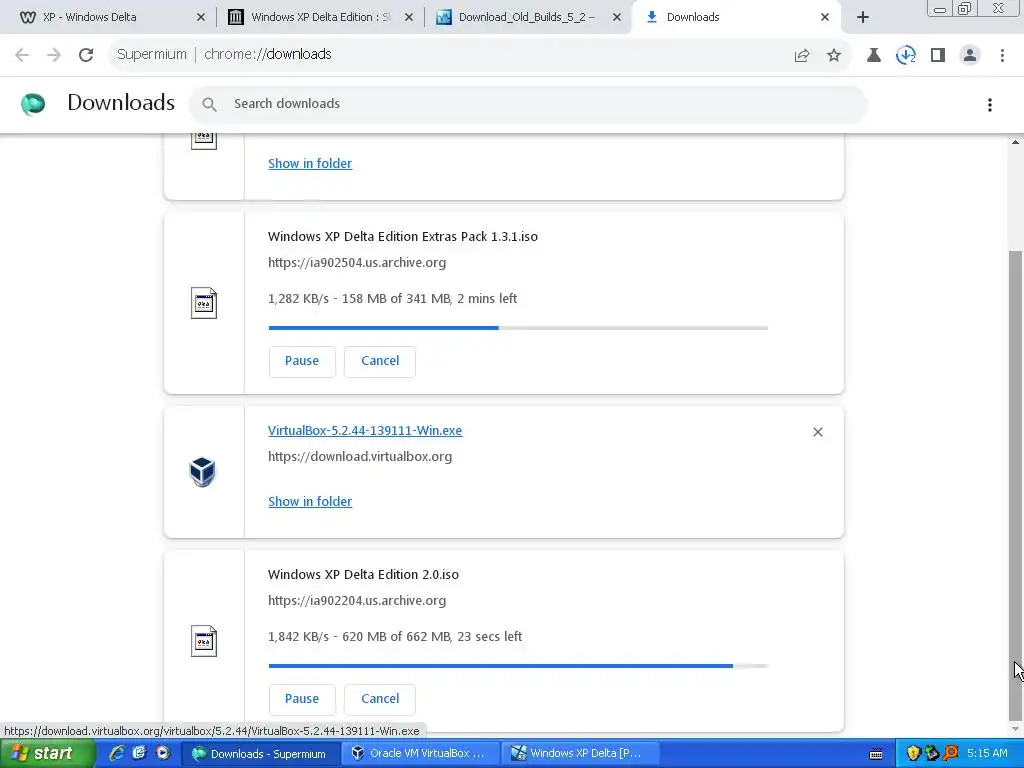This screenshot has width=1024, height=768.
Task: Click the on-screen keyboard tray icon
Action: 876,754
